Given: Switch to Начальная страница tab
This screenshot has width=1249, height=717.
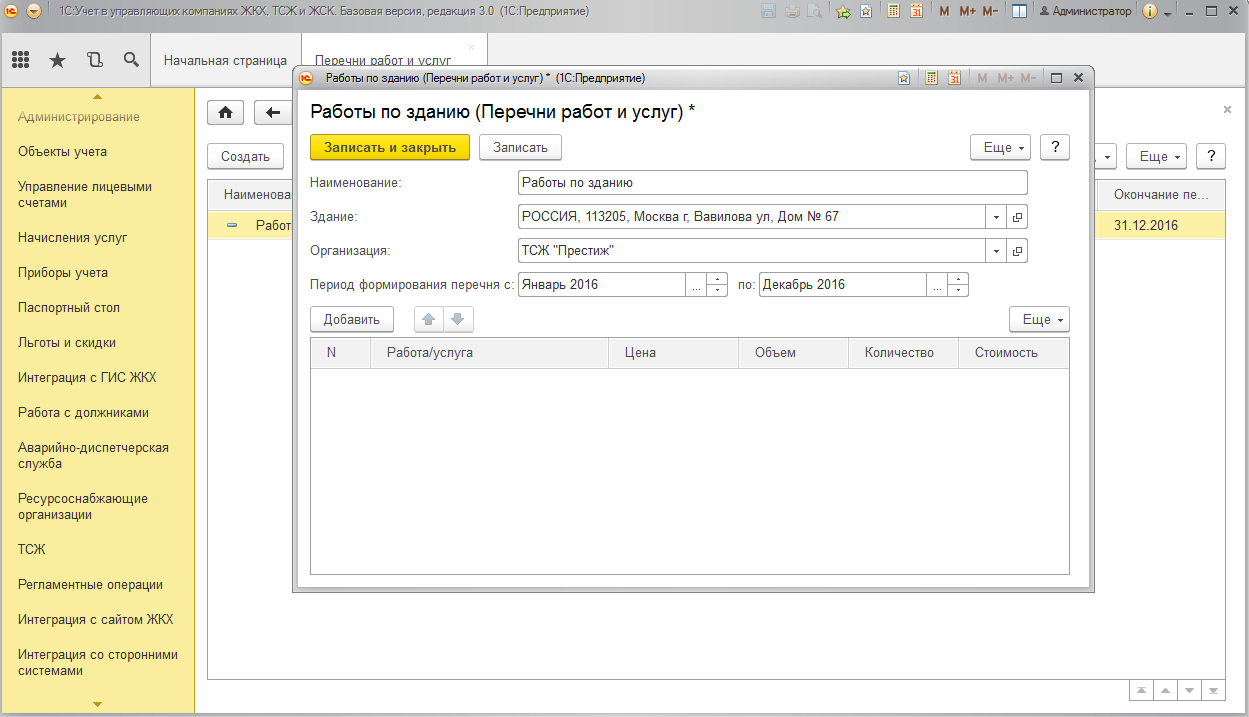Looking at the screenshot, I should pyautogui.click(x=225, y=60).
